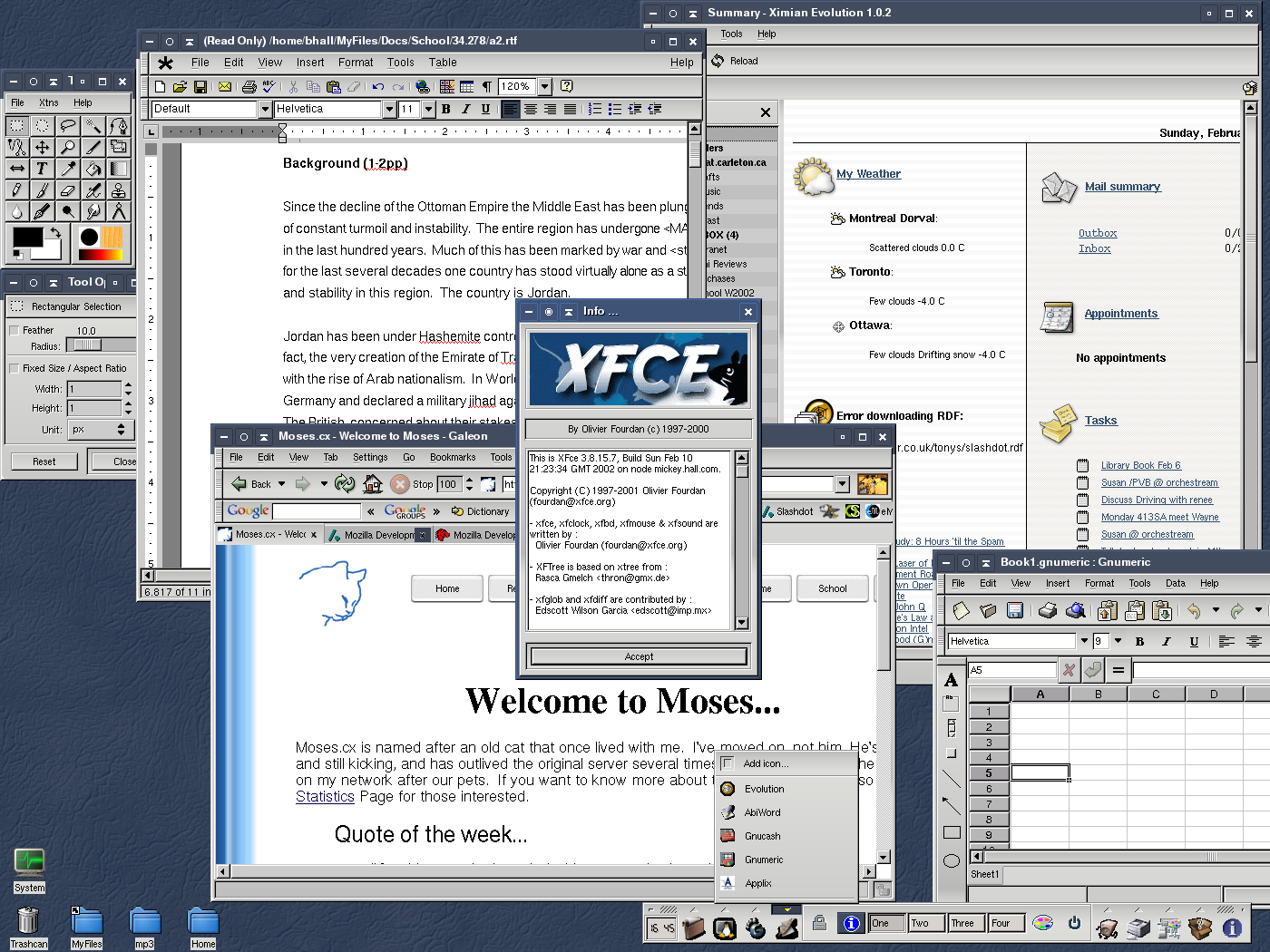This screenshot has width=1270, height=952.
Task: Click the Undo arrow in AbiWord toolbar
Action: [378, 87]
